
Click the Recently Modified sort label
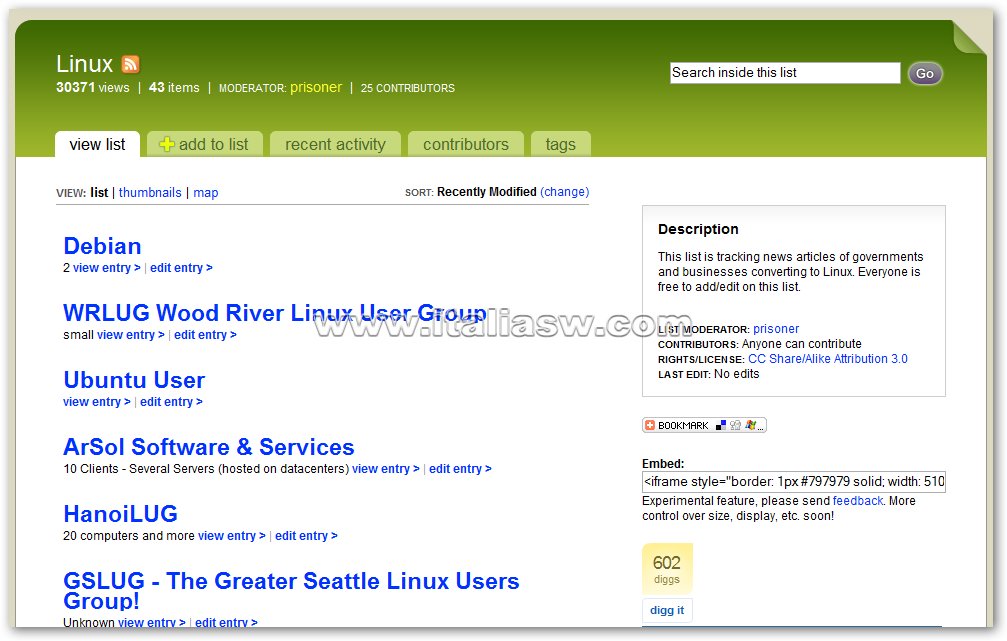(x=487, y=192)
